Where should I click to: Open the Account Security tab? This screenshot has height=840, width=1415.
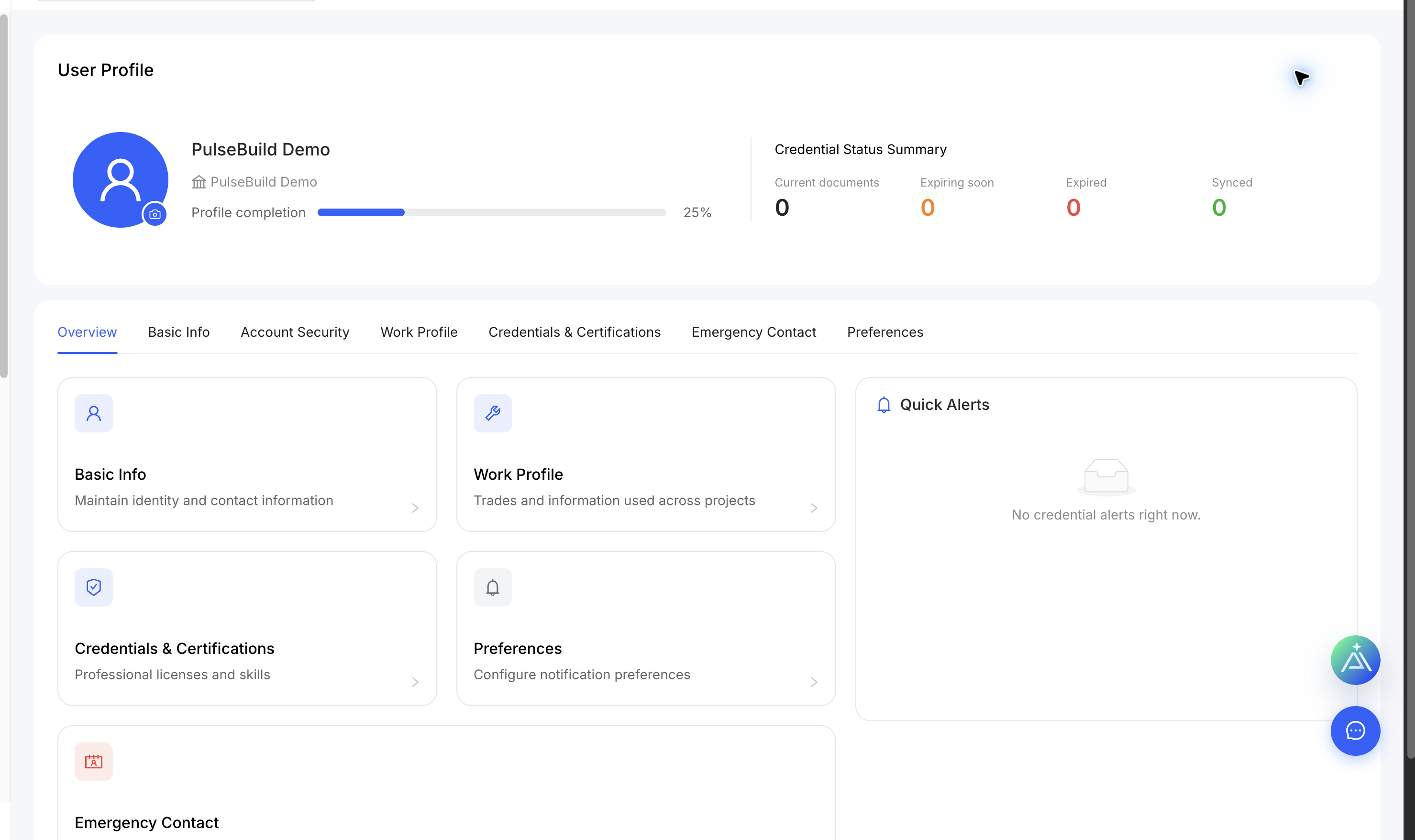295,332
